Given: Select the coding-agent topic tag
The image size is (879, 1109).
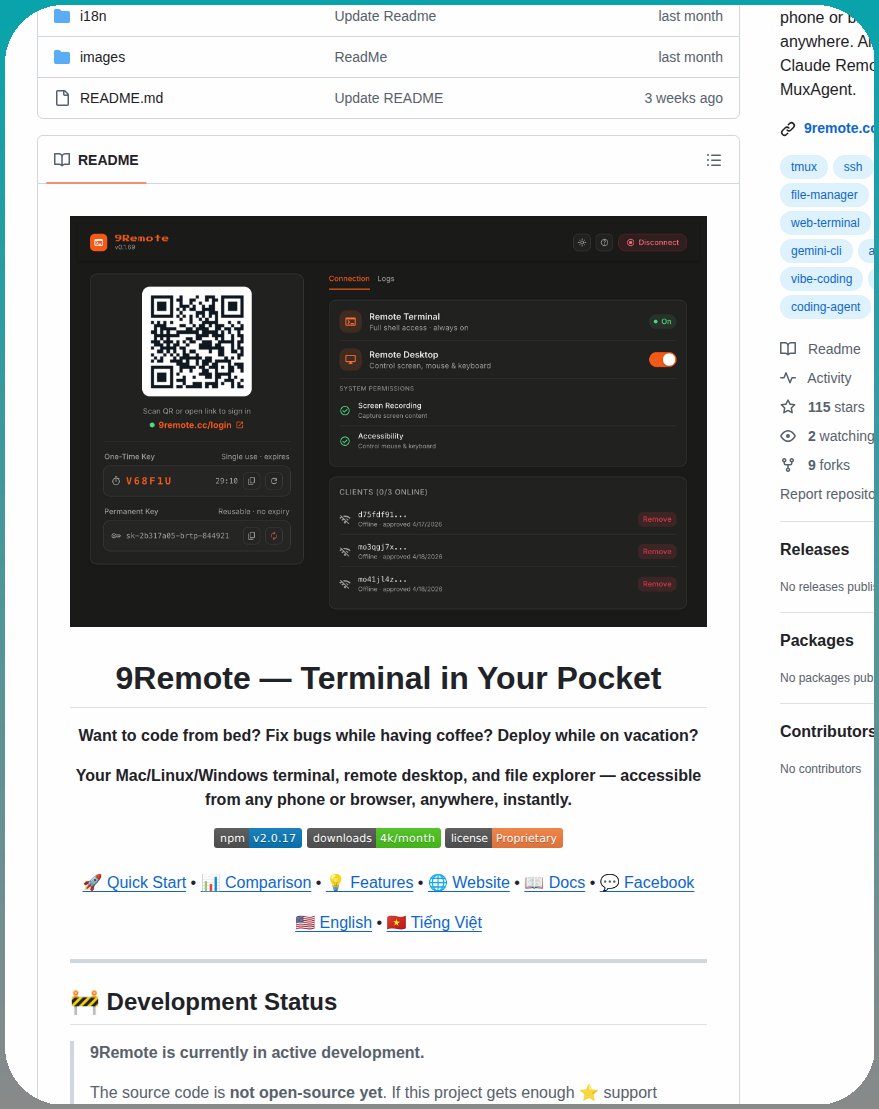Looking at the screenshot, I should click(825, 307).
